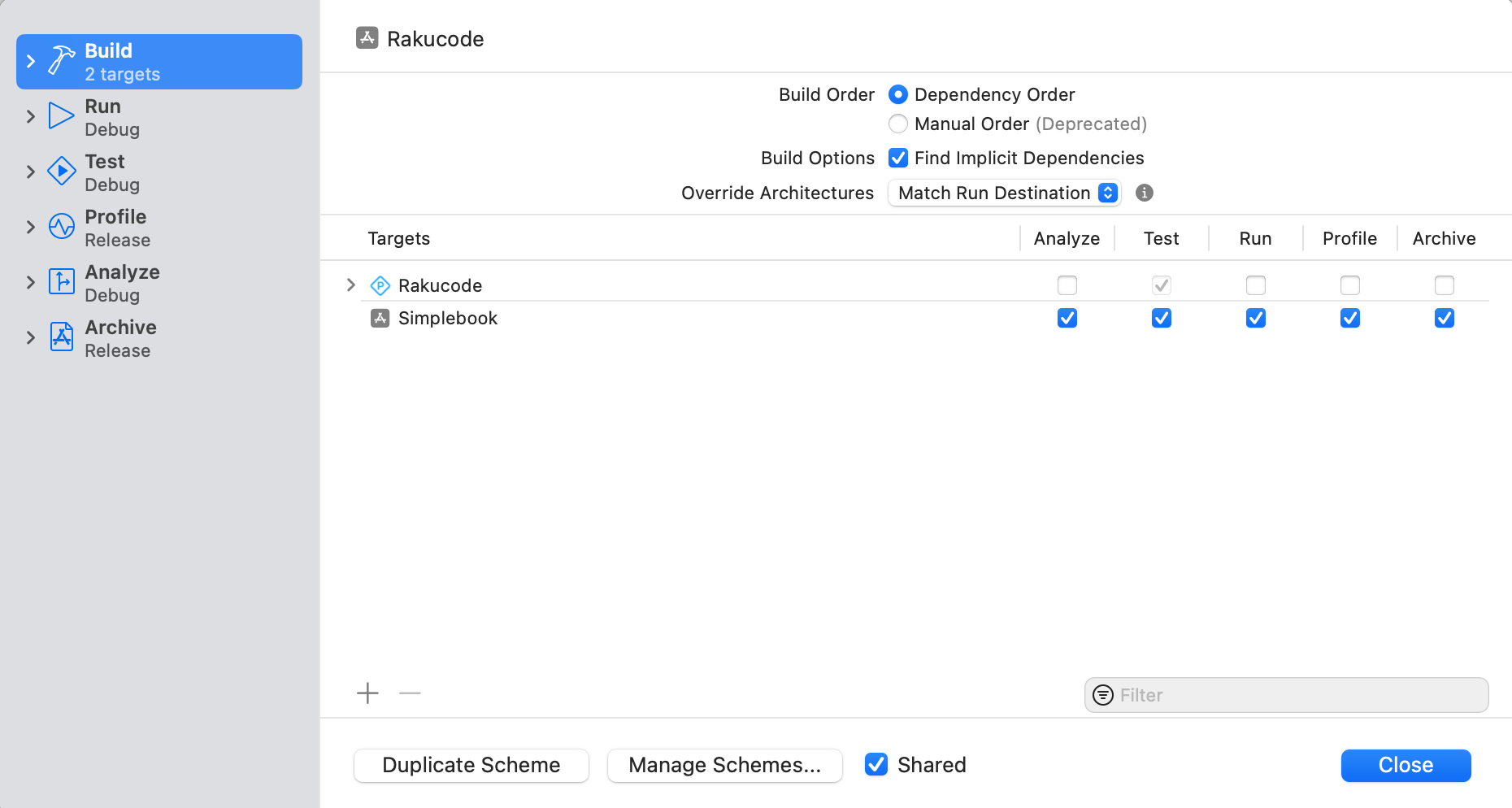
Task: Click the Archive icon in sidebar
Action: [x=62, y=337]
